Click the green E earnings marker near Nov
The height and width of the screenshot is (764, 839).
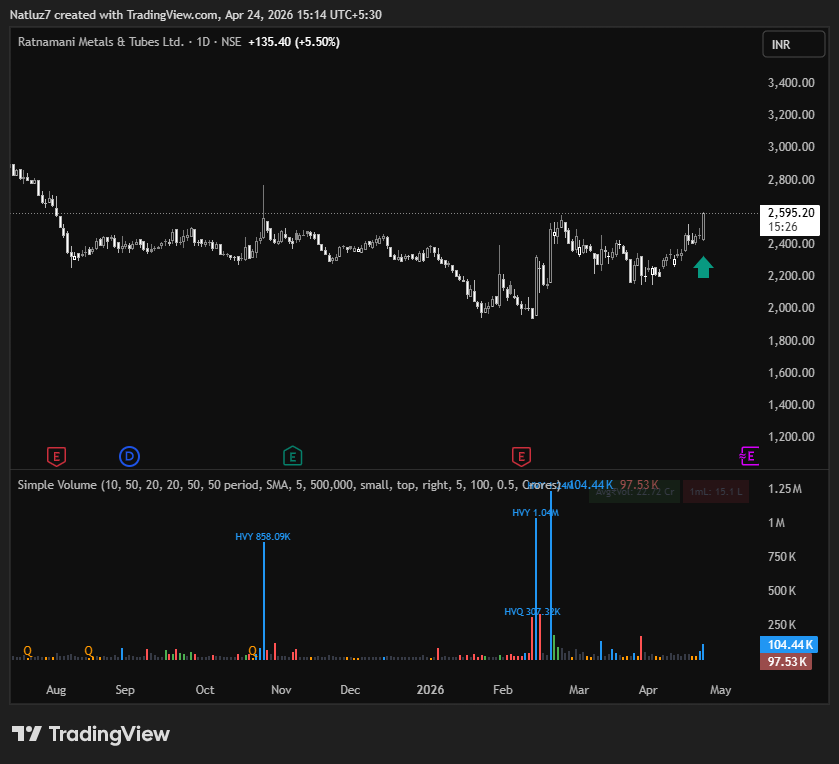(293, 456)
